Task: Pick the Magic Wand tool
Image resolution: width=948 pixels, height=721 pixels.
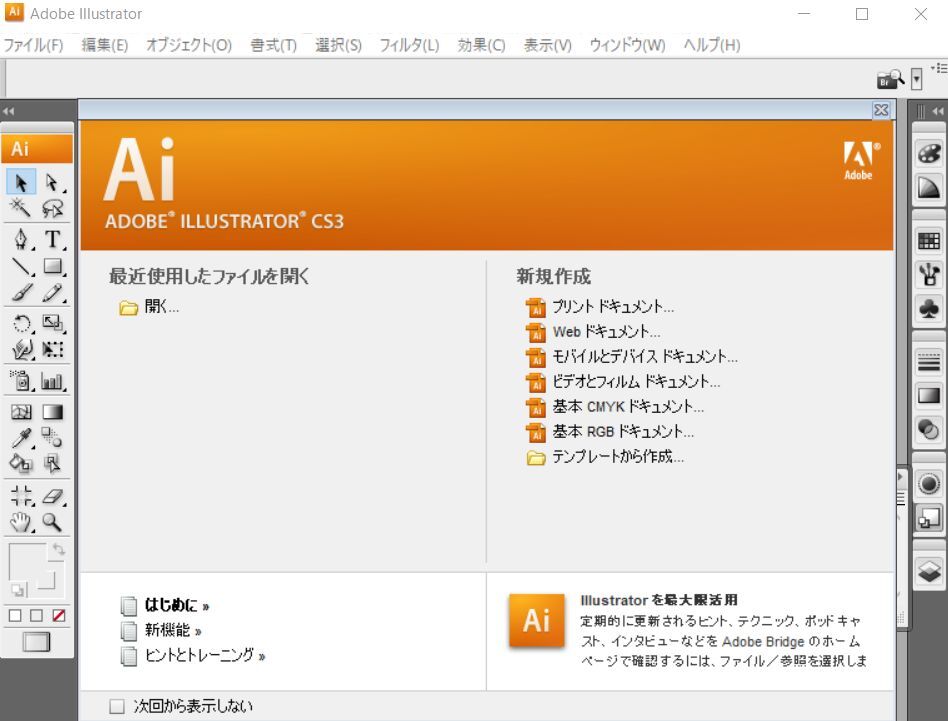Action: click(x=21, y=208)
